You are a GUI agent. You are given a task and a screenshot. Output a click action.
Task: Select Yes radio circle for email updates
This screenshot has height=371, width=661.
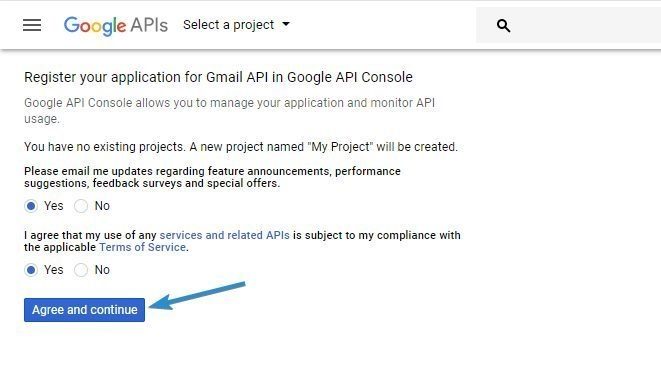click(31, 206)
